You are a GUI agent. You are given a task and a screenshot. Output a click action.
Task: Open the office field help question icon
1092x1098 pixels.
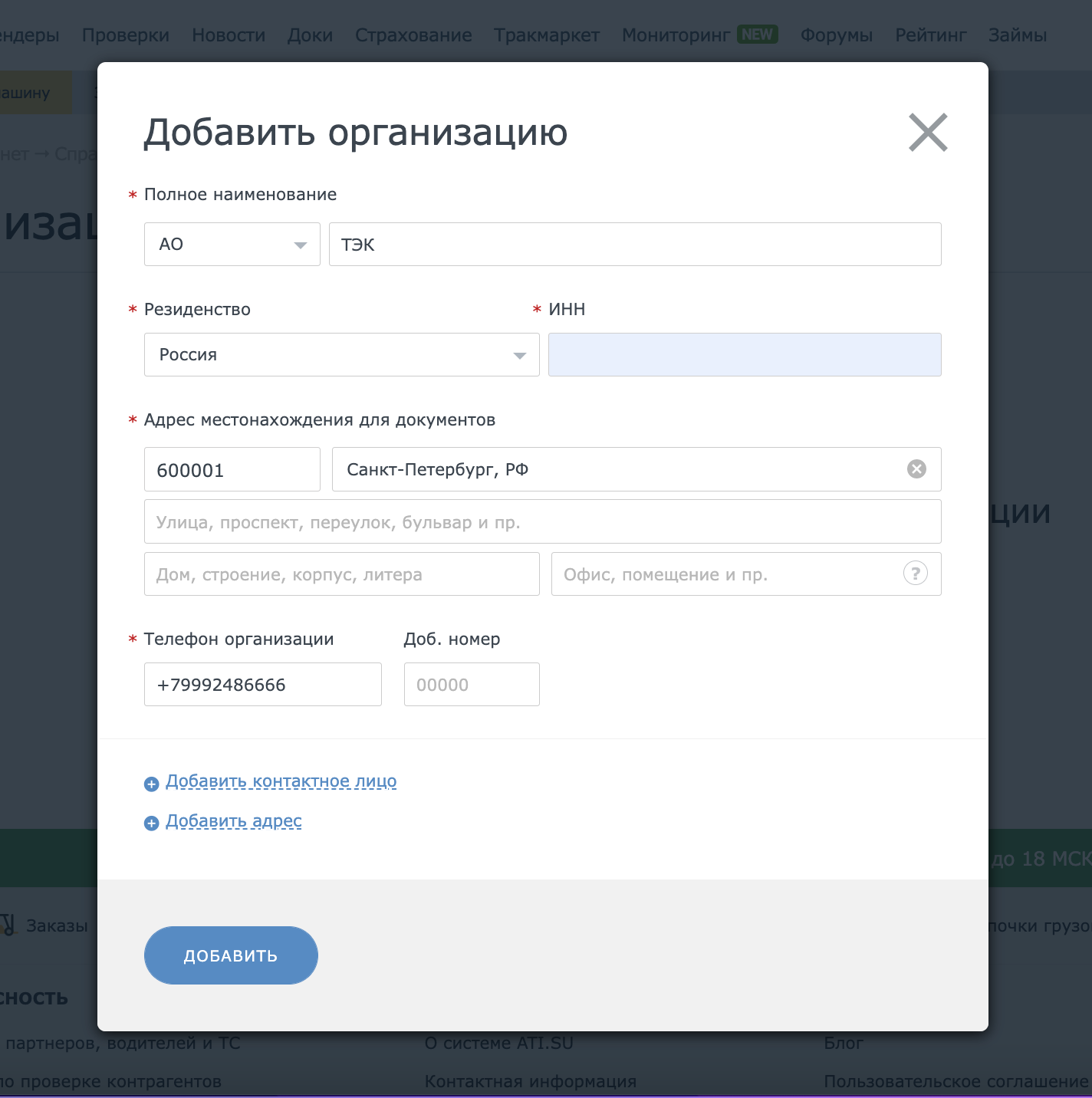[916, 574]
